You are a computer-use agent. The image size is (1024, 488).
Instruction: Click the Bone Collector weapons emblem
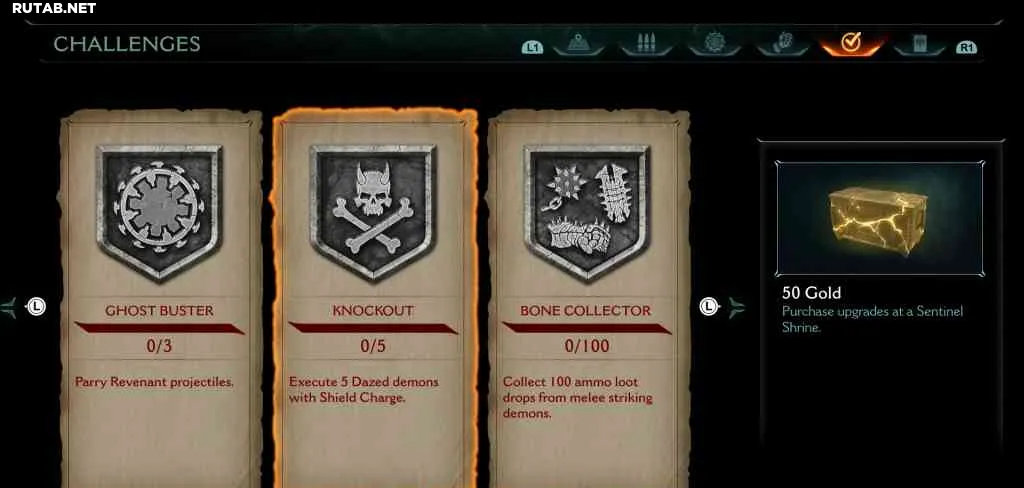[586, 210]
